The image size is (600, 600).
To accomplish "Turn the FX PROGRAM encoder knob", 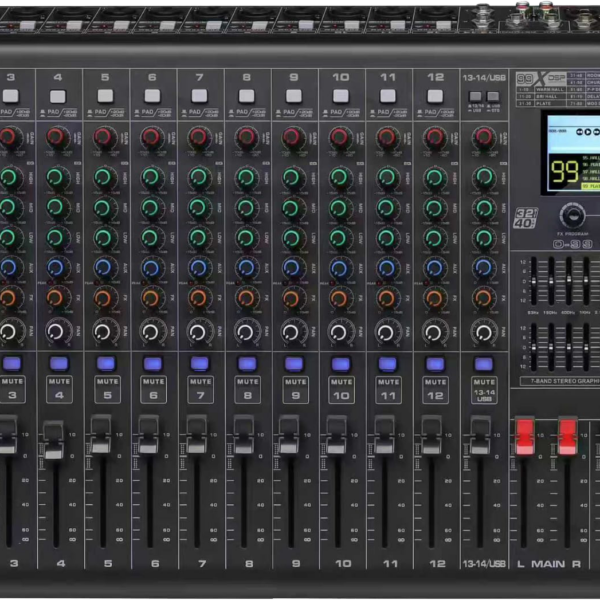I will coord(572,216).
